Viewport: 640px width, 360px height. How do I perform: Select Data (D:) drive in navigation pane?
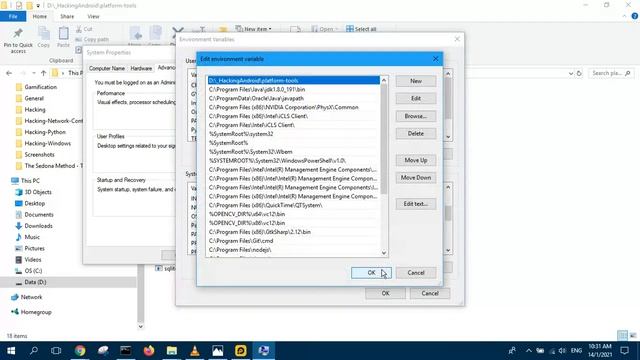35,282
